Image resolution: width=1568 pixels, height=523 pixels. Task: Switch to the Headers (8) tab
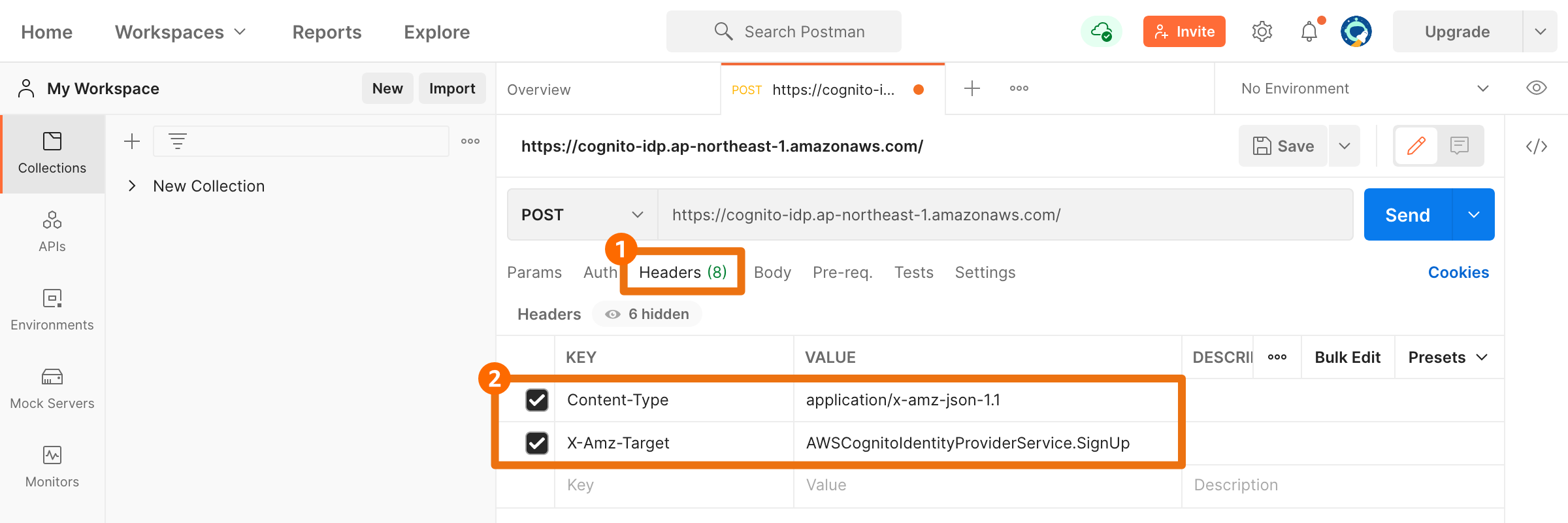pos(683,272)
